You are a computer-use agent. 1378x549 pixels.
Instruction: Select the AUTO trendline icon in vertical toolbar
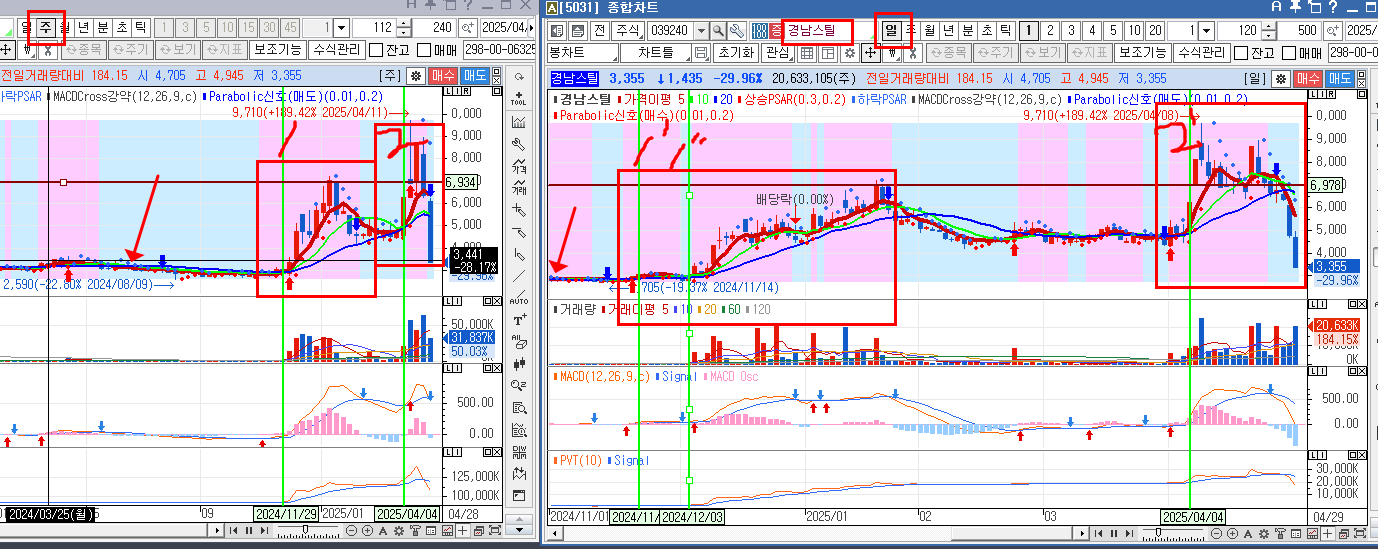[518, 298]
